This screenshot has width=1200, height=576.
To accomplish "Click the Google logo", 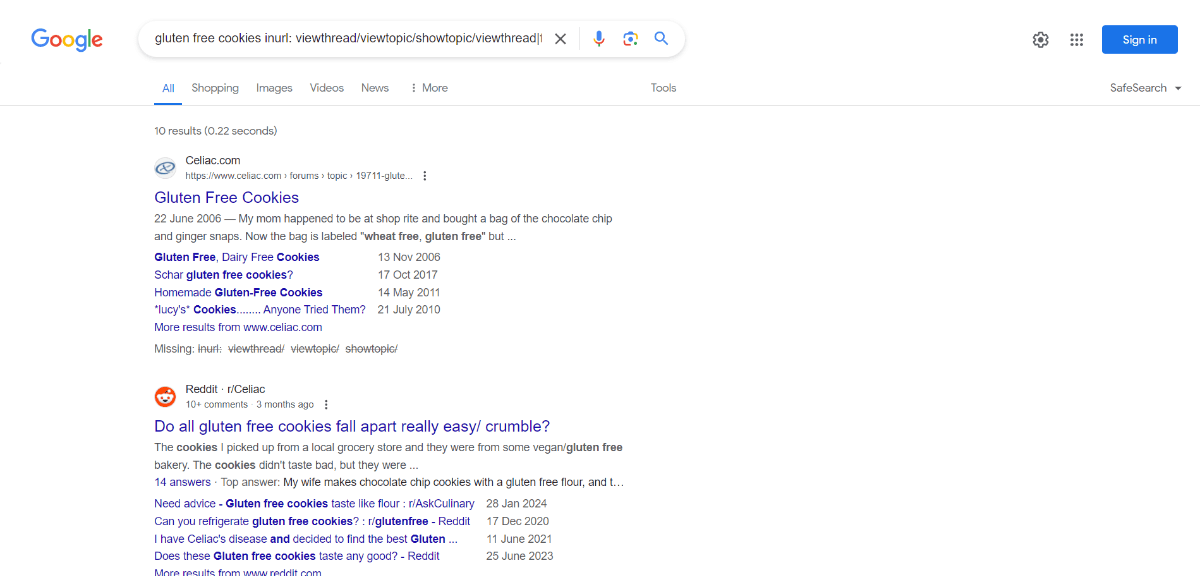I will pyautogui.click(x=67, y=39).
